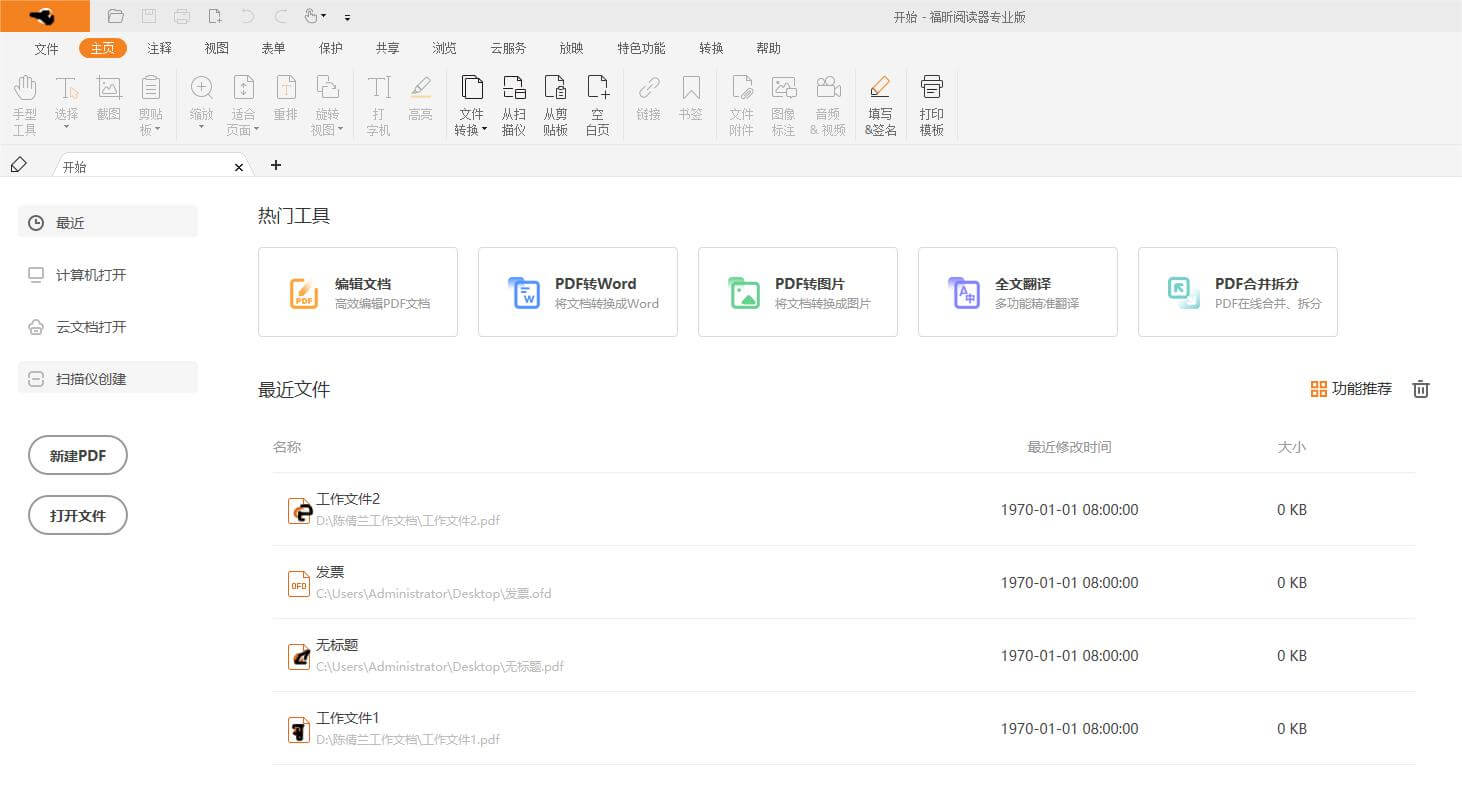Expand the quick access toolbar customize arrow
Image resolution: width=1462 pixels, height=812 pixels.
pos(347,17)
